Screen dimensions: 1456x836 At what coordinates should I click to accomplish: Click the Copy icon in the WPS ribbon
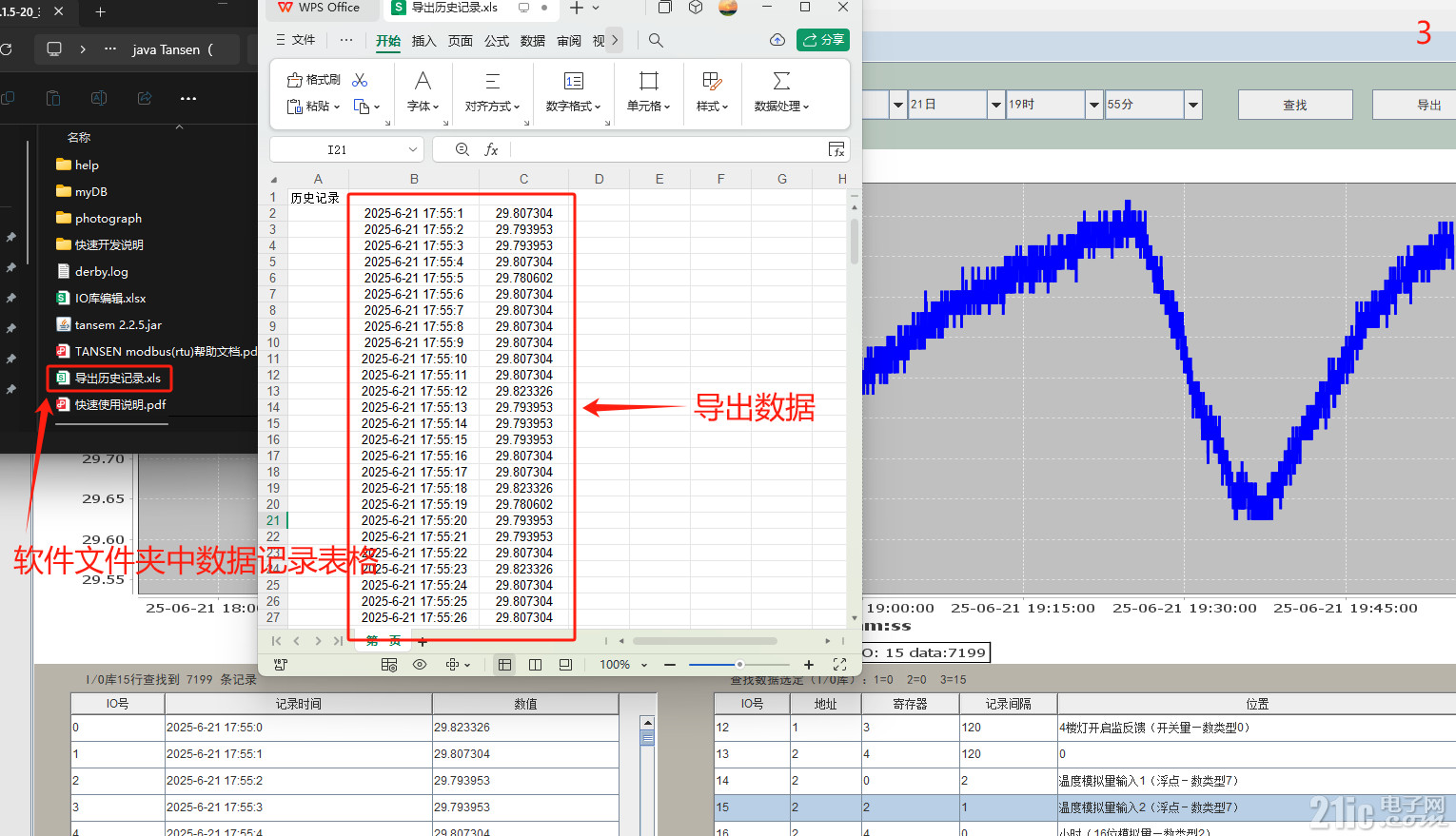[x=362, y=107]
